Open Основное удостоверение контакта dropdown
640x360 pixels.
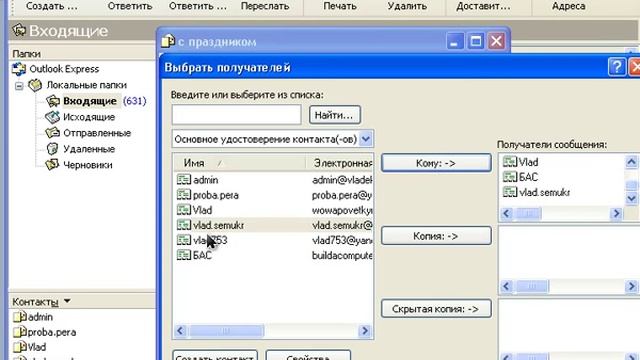(366, 140)
